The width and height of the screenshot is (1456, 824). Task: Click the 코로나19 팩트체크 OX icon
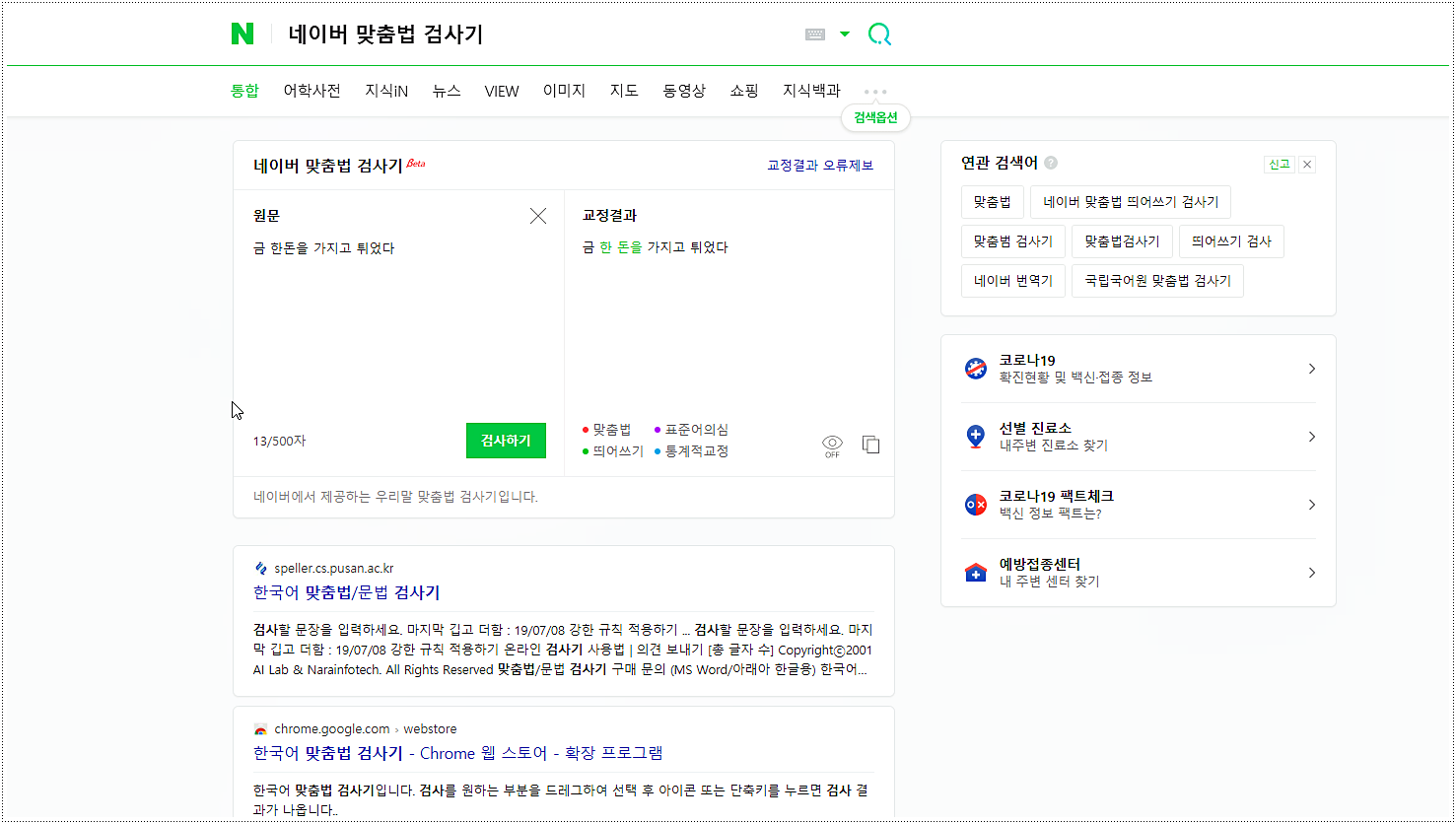coord(976,505)
